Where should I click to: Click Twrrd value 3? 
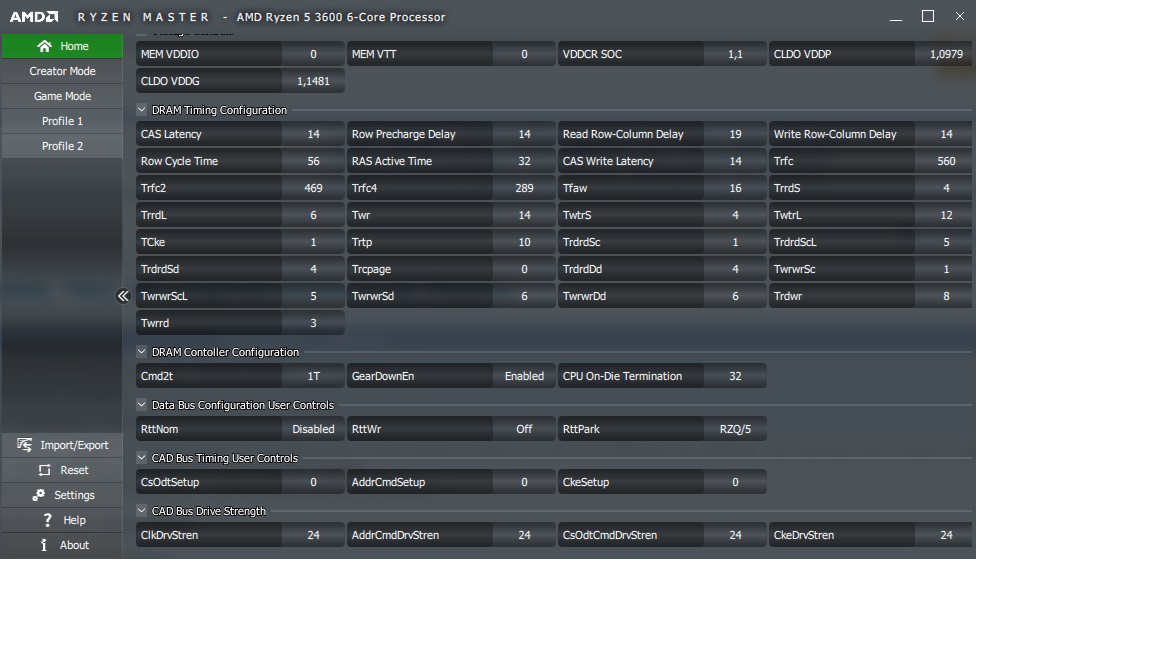(x=314, y=323)
